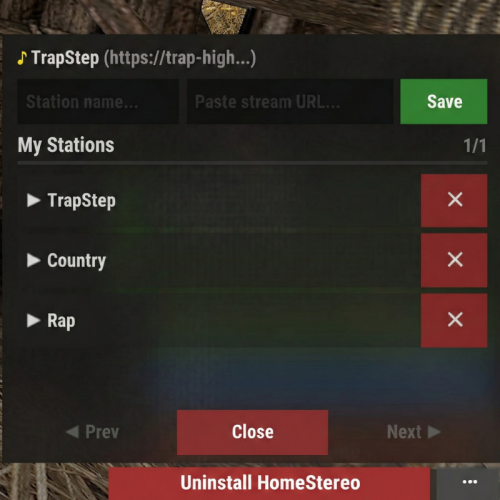The width and height of the screenshot is (500, 500).
Task: Focus the Paste stream URL field
Action: point(290,102)
